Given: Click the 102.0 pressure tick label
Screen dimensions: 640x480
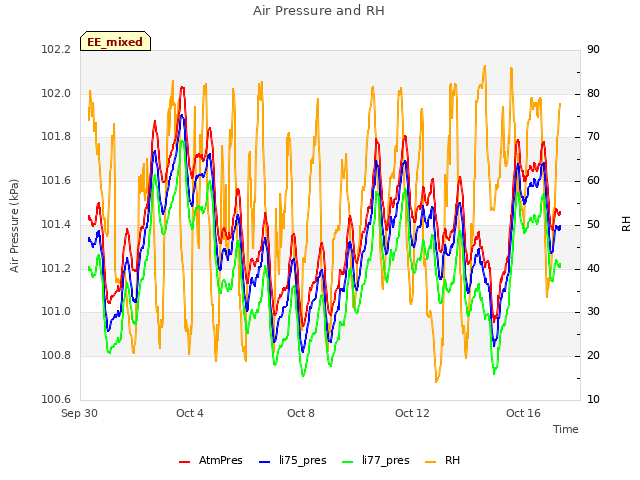Looking at the screenshot, I should pyautogui.click(x=56, y=93).
